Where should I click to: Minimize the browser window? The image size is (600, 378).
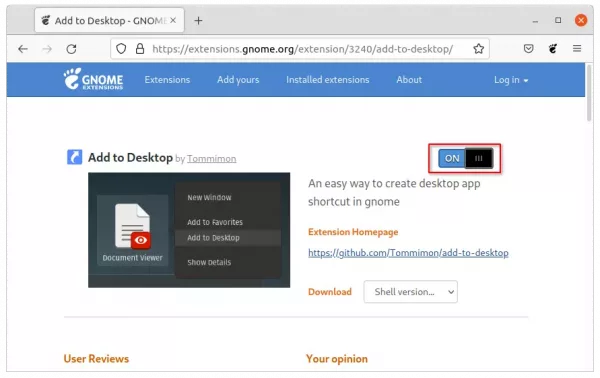[x=535, y=21]
